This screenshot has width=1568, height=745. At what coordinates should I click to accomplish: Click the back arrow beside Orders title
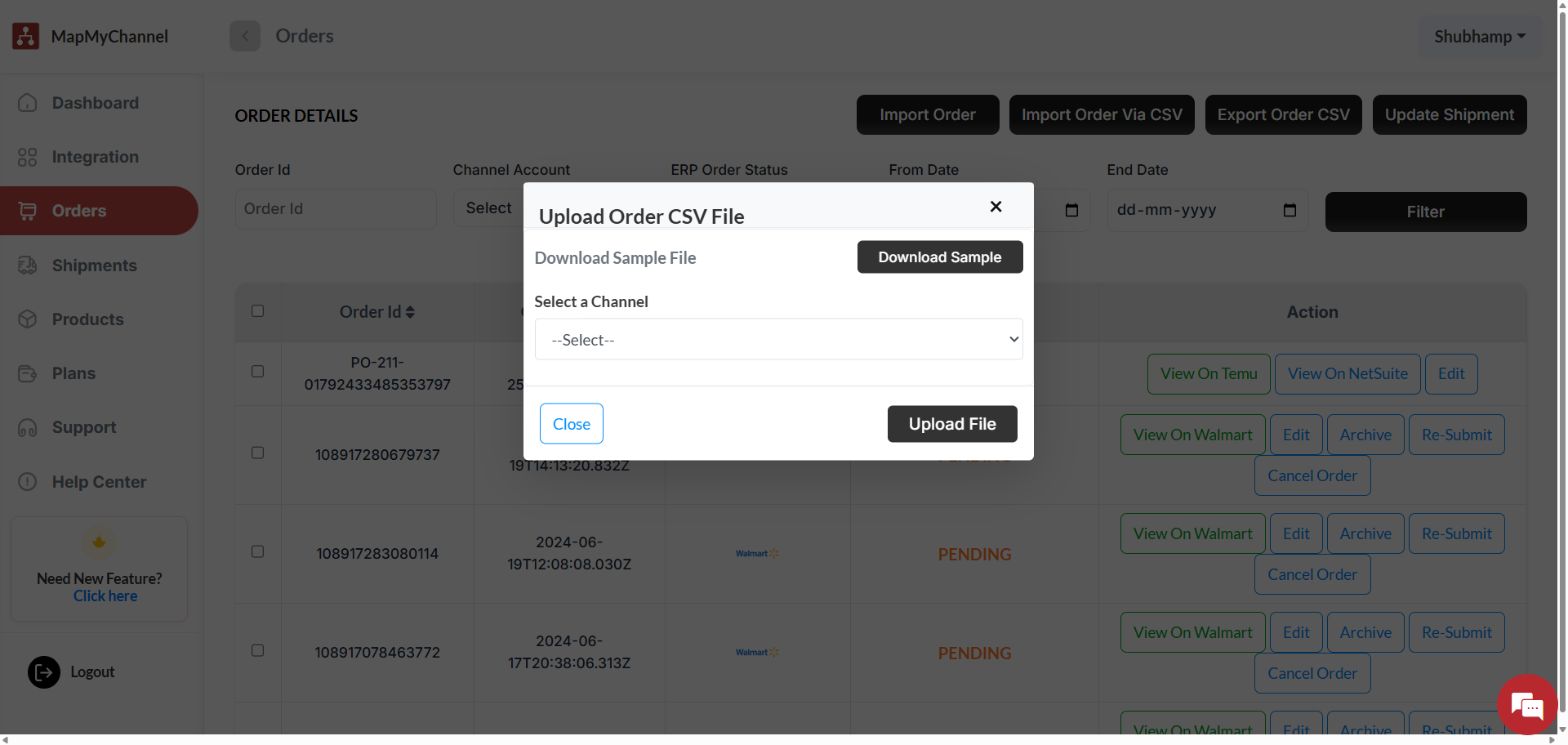pos(245,36)
